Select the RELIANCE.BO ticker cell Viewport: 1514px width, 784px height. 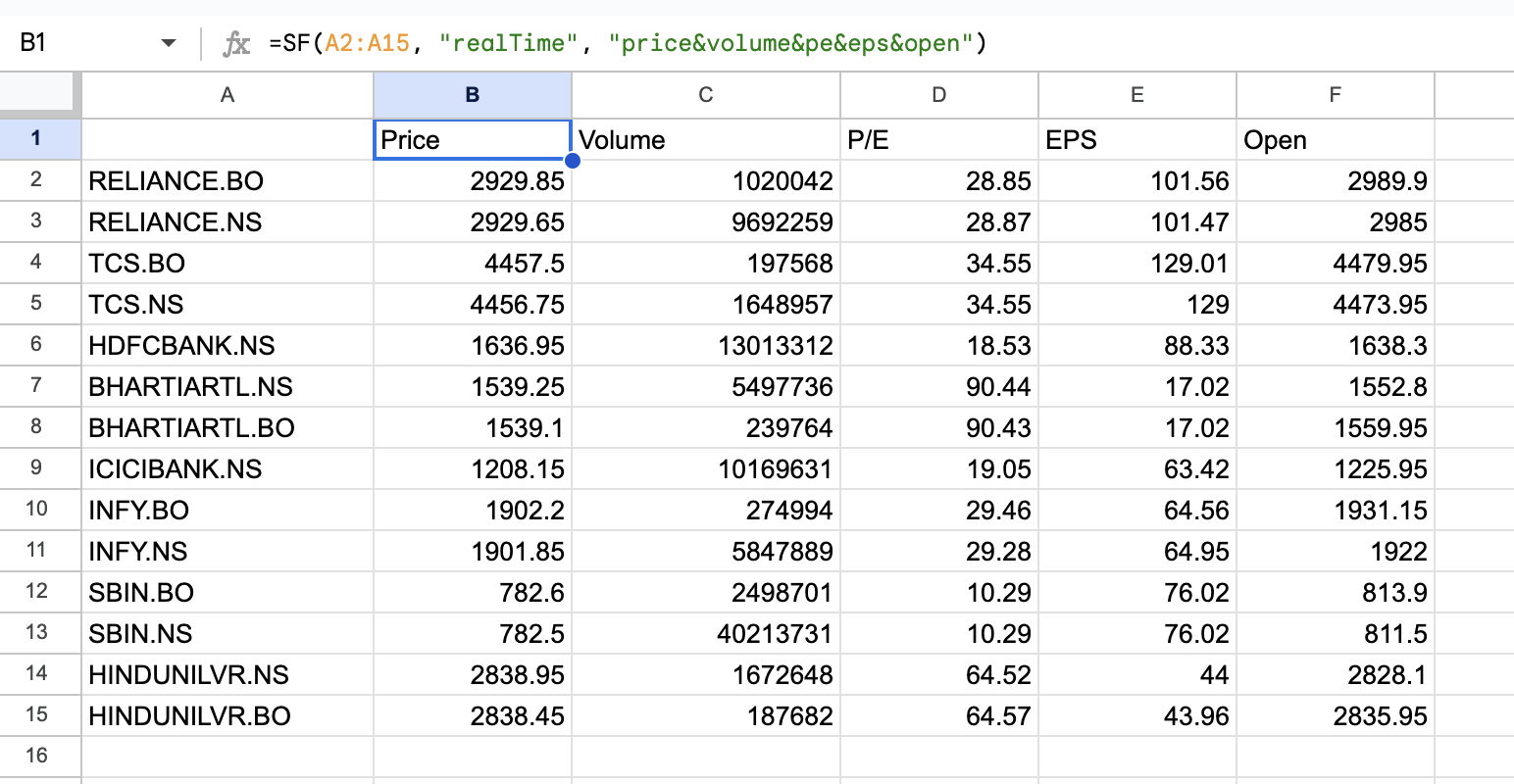point(227,180)
